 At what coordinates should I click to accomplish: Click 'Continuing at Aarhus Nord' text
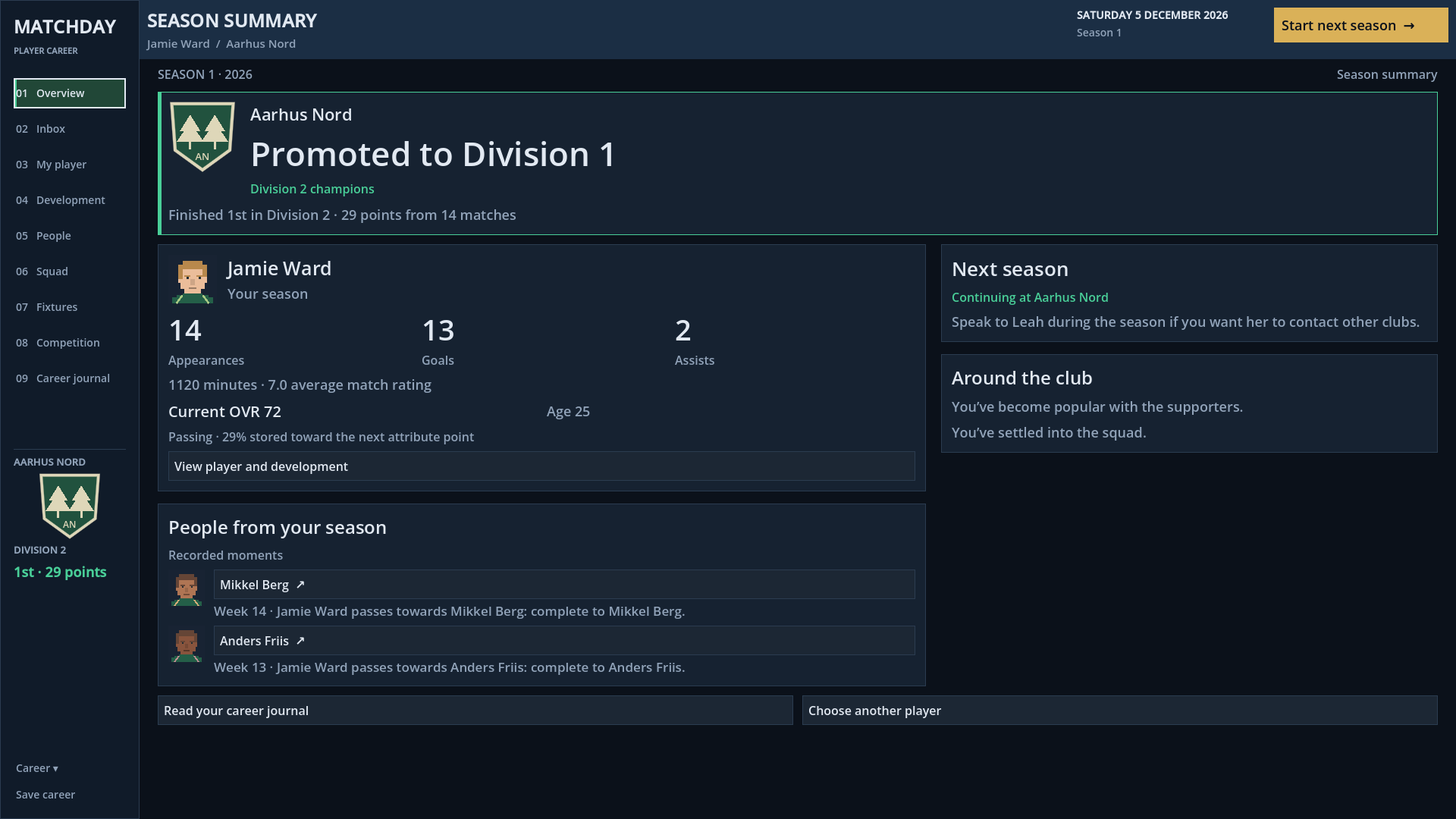(1030, 297)
